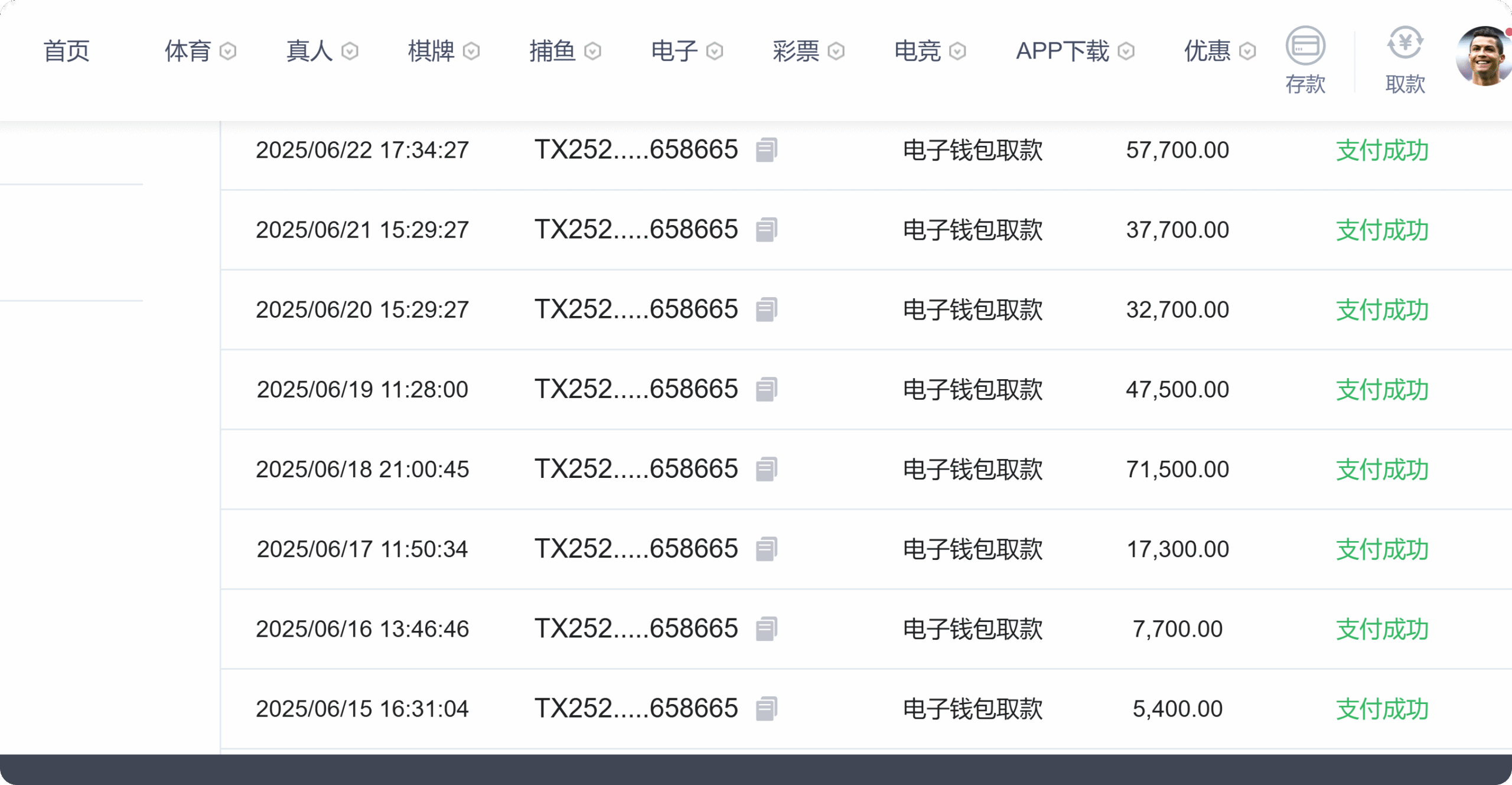Open the 体育 menu item
This screenshot has height=785, width=1512.
[x=188, y=51]
